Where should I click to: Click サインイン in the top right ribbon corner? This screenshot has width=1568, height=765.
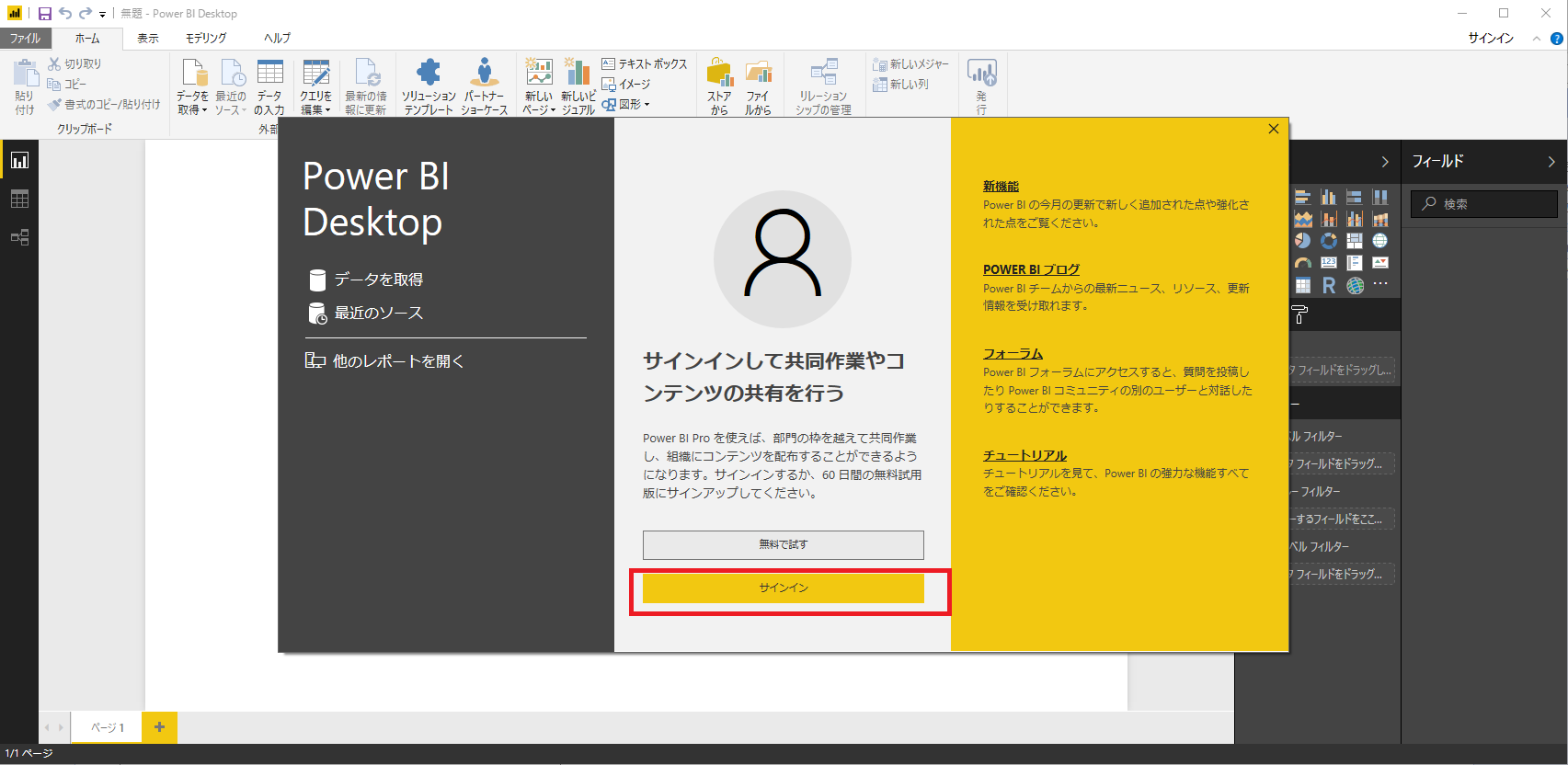click(1491, 39)
